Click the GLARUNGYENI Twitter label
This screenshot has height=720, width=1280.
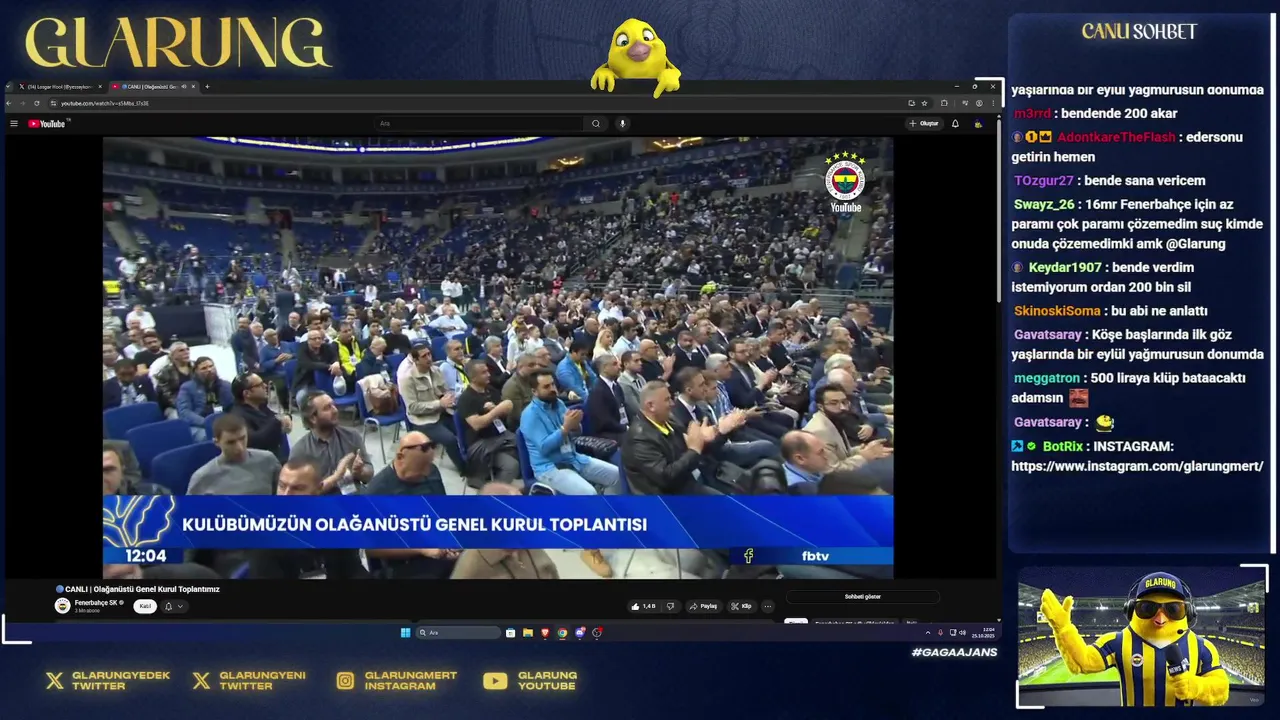(262, 681)
